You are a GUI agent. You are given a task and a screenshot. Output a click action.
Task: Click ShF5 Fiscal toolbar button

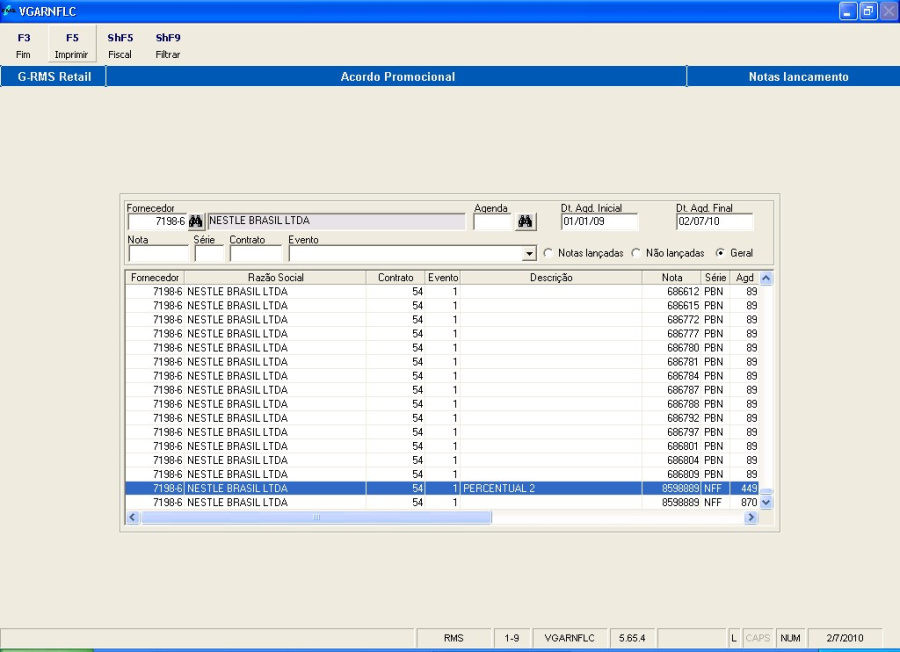pyautogui.click(x=120, y=46)
